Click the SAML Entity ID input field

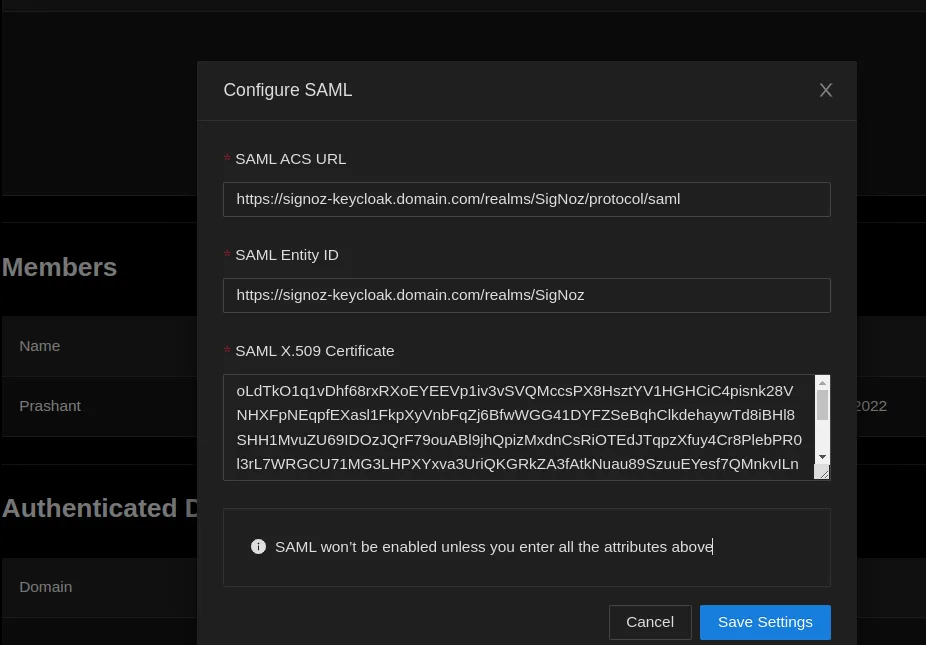pos(527,295)
